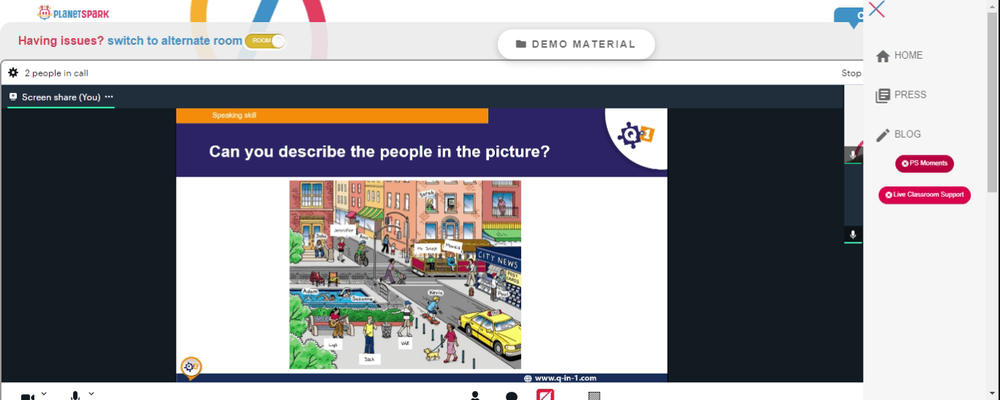Click the '2 people in call' text
Viewport: 1000px width, 400px height.
[56, 73]
